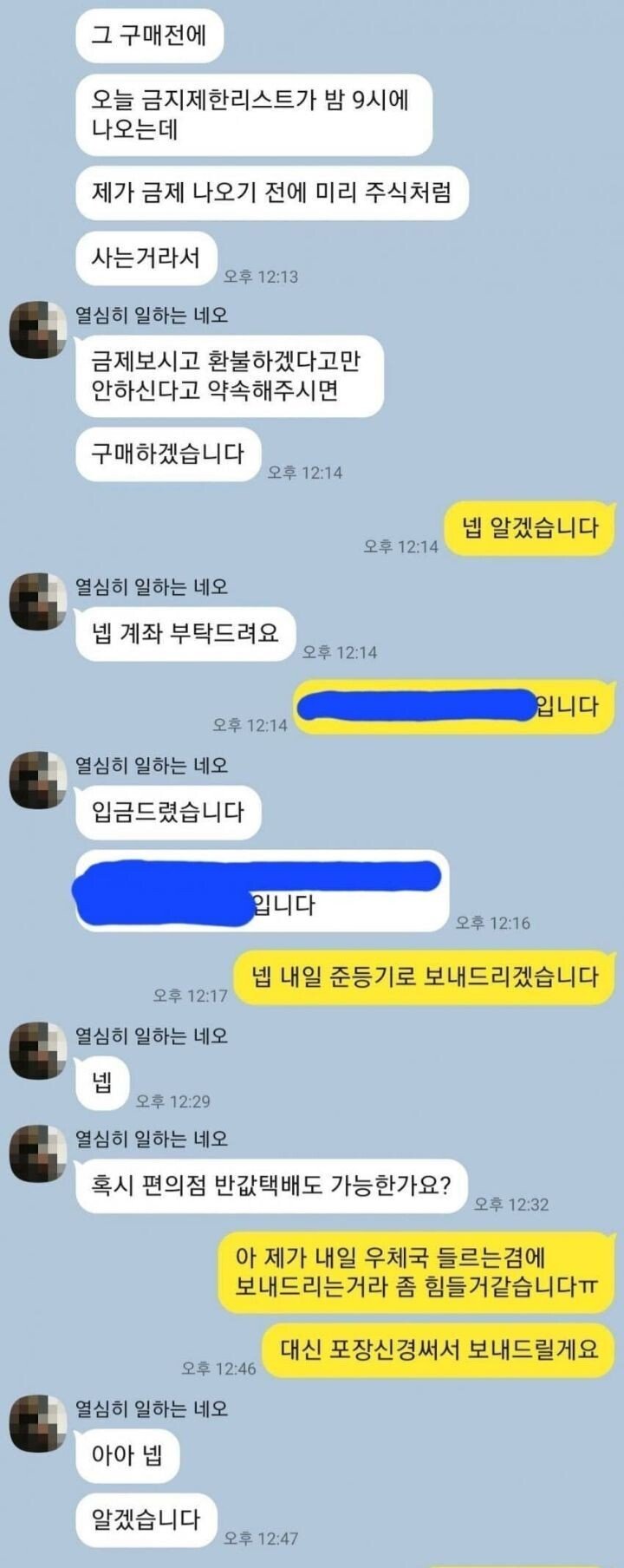624x1568 pixels.
Task: Tap the '넵 내일 준등기로 보내드리겠습니다' bubble
Action: click(425, 977)
